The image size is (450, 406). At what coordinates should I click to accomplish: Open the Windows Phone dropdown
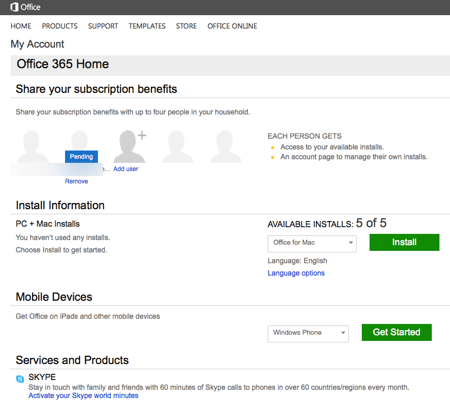coord(308,334)
